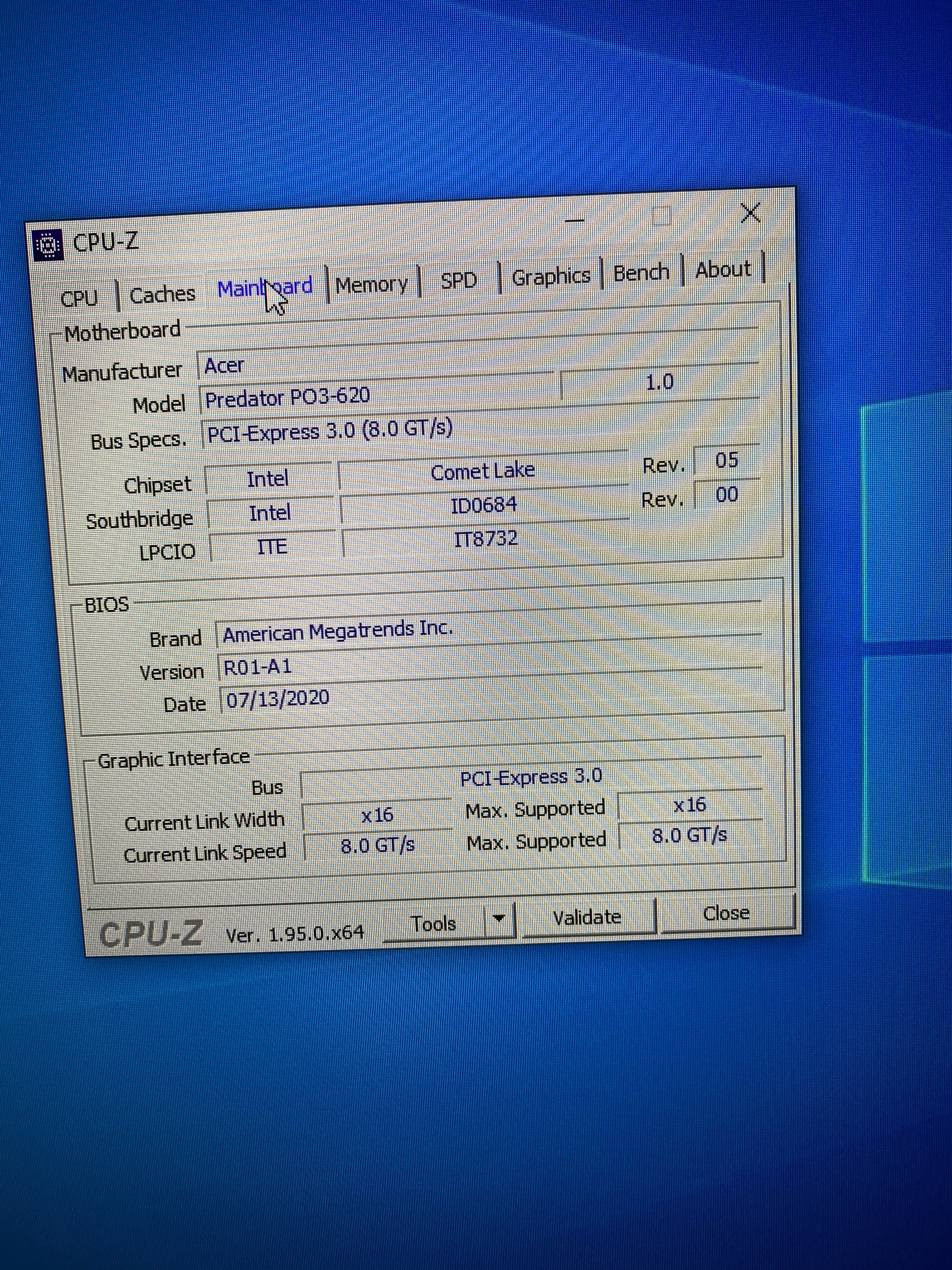
Task: Click the Current Link Width x16 value
Action: coord(377,815)
